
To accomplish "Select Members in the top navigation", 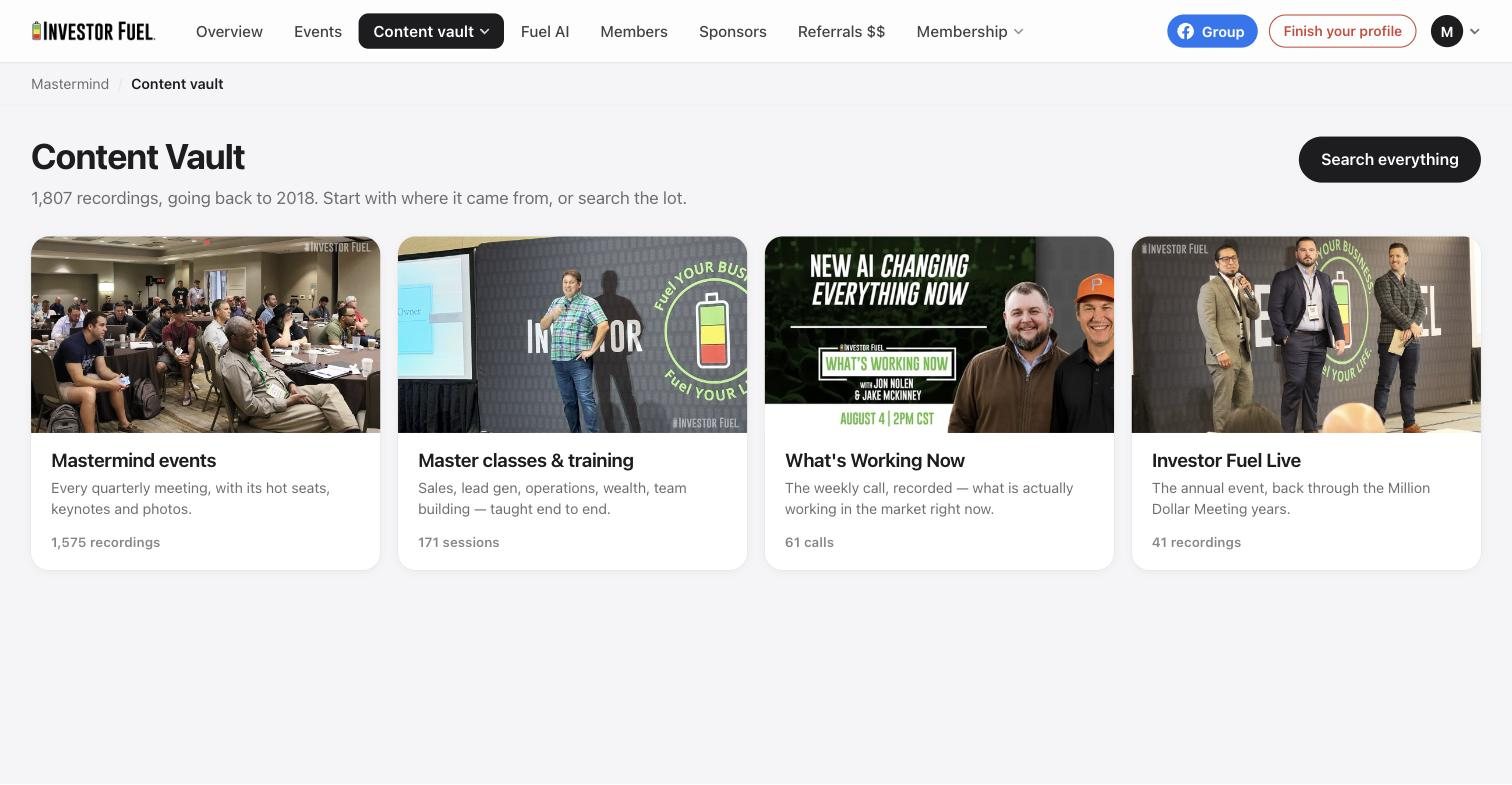I will (634, 31).
